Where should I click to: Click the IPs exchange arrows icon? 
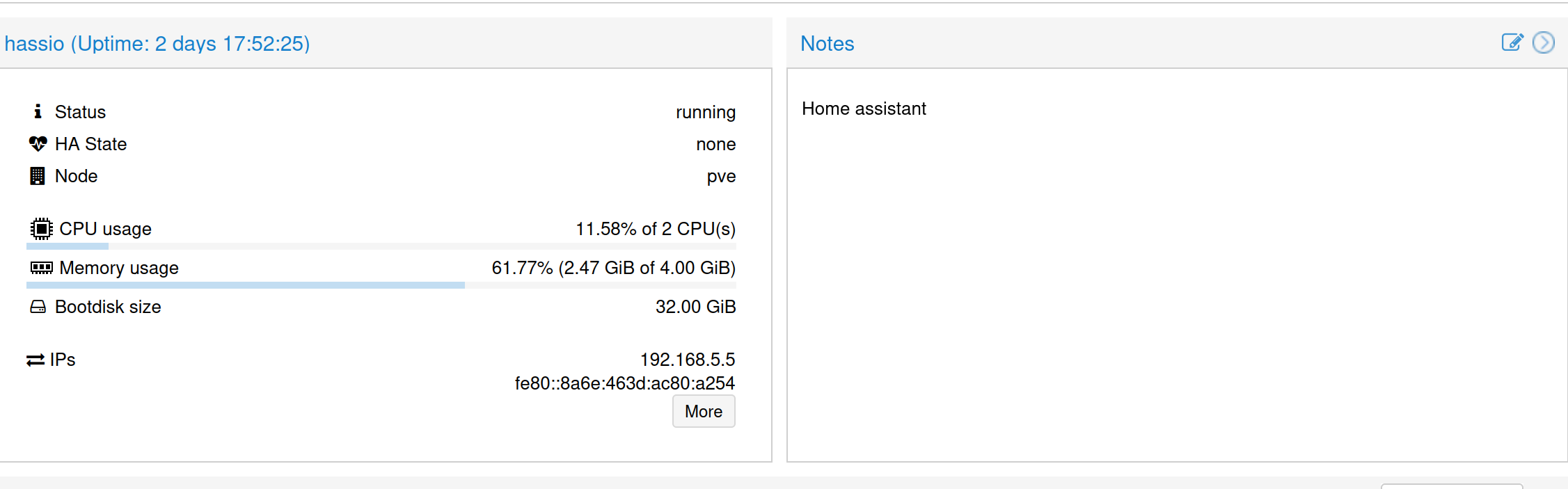point(35,360)
